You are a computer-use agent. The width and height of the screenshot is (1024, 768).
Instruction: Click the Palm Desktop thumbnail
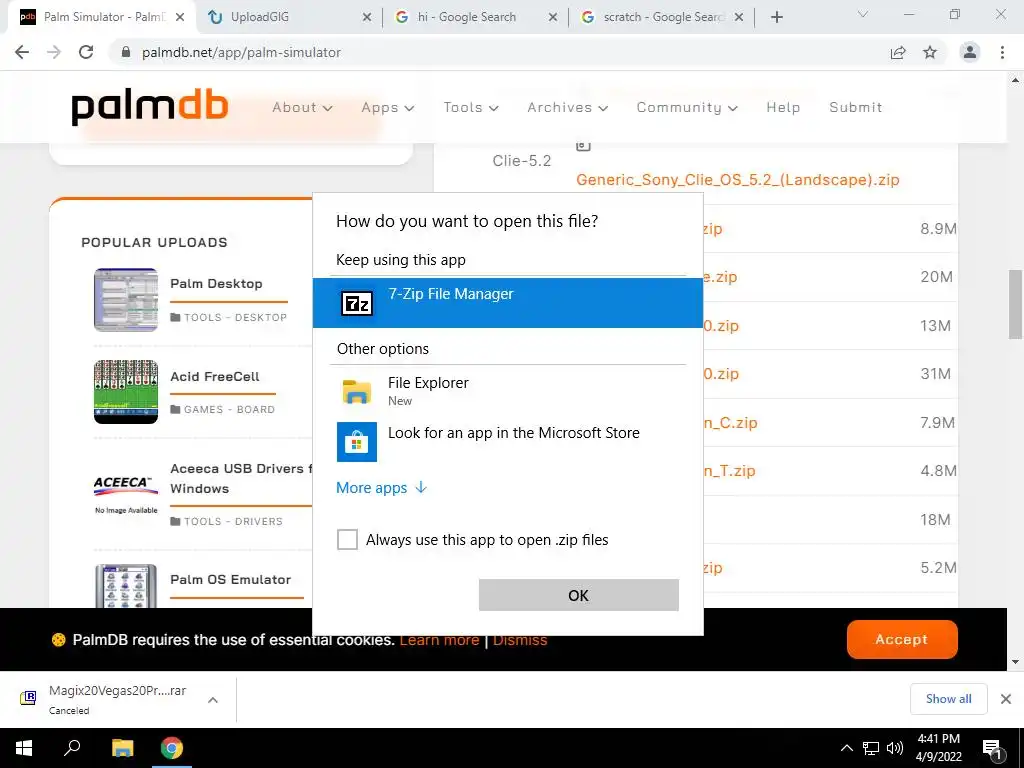(x=125, y=300)
